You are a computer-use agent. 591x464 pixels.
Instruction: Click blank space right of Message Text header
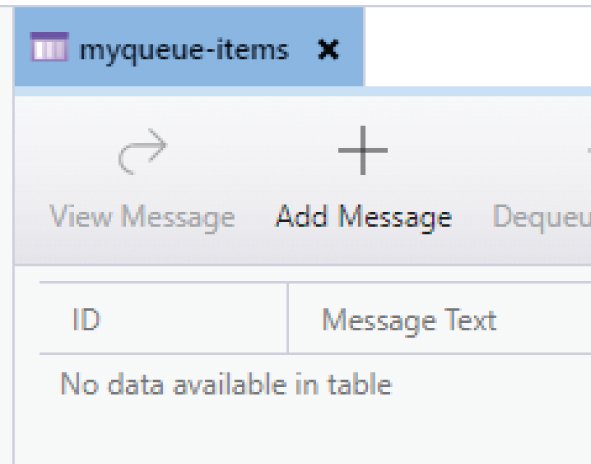click(545, 320)
